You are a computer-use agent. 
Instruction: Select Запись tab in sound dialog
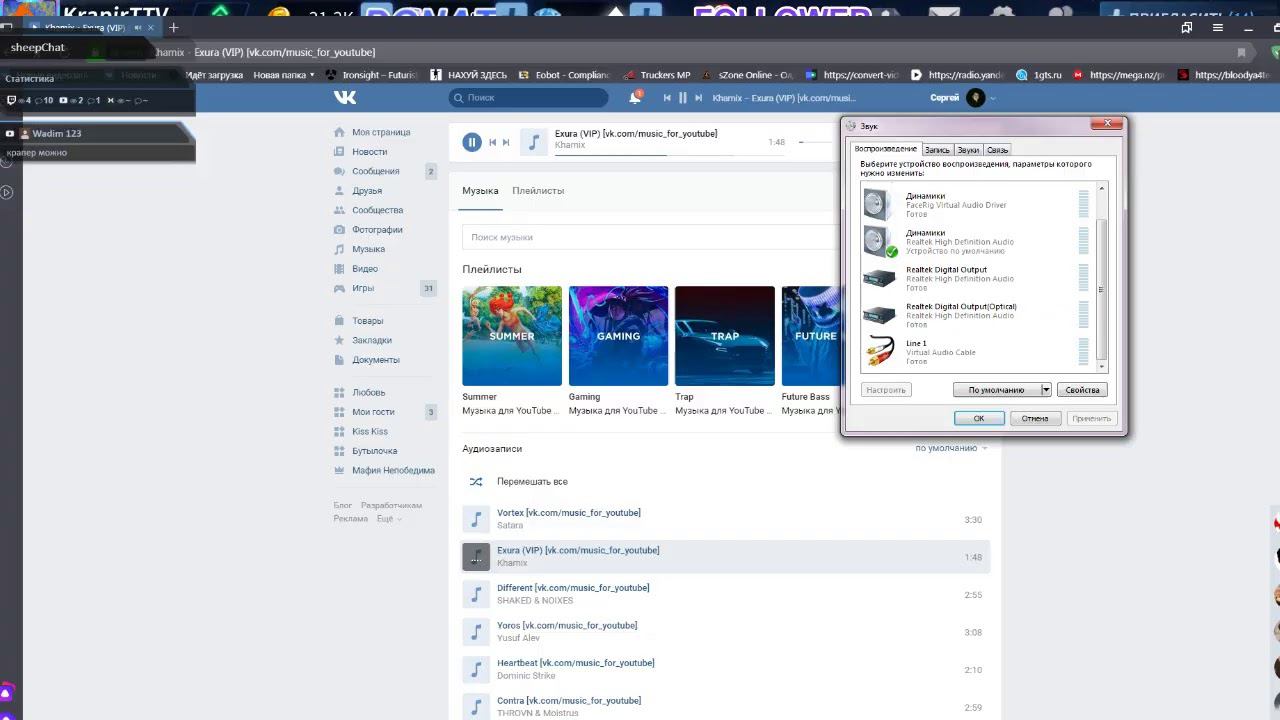937,150
